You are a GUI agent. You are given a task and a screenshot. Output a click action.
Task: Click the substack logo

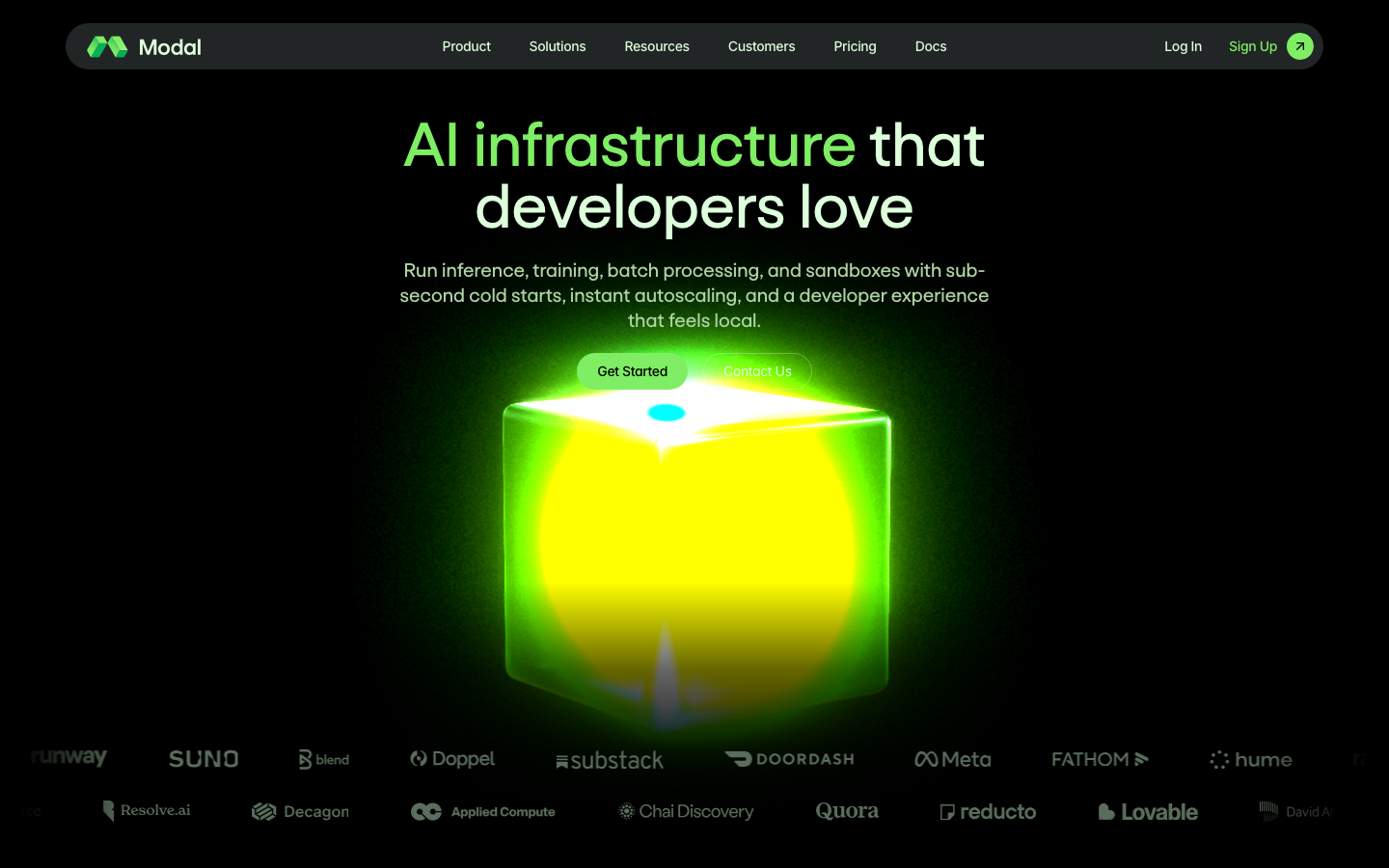click(x=610, y=760)
